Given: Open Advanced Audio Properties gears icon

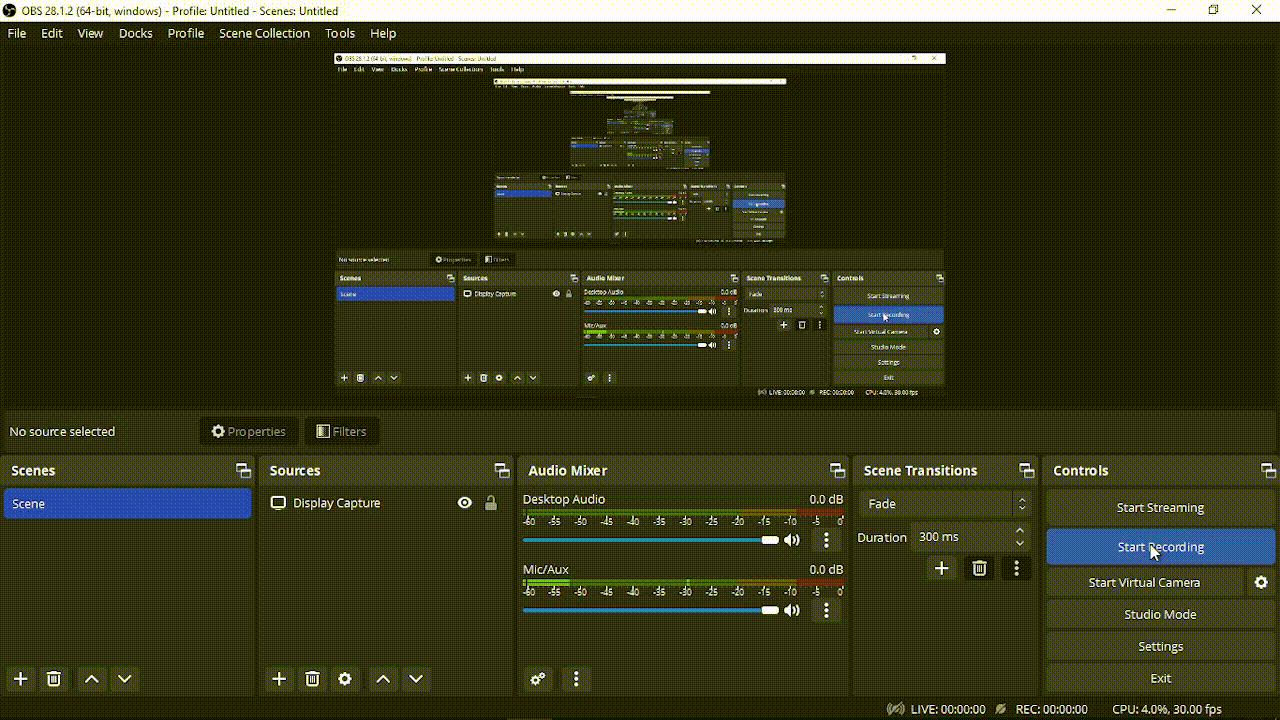Looking at the screenshot, I should [538, 679].
